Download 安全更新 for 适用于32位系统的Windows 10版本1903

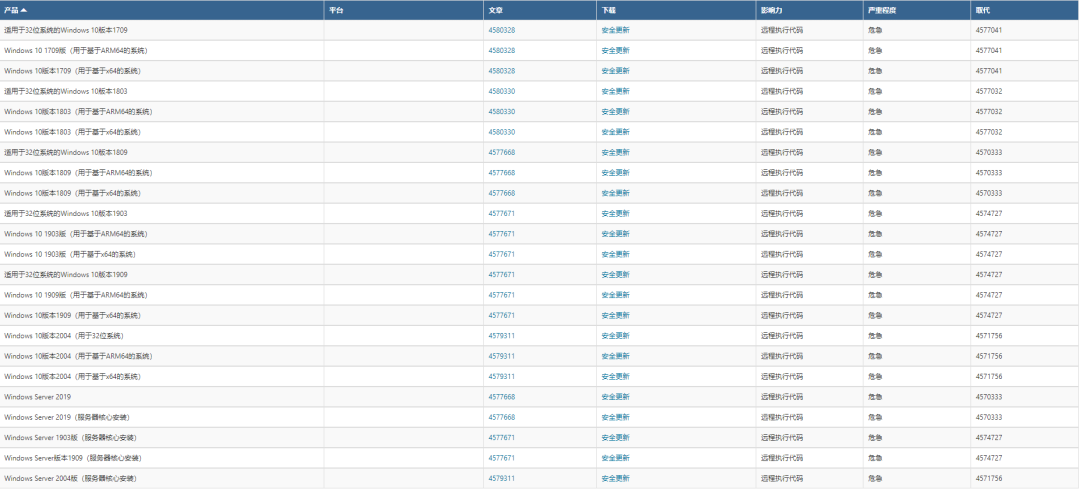(x=615, y=214)
